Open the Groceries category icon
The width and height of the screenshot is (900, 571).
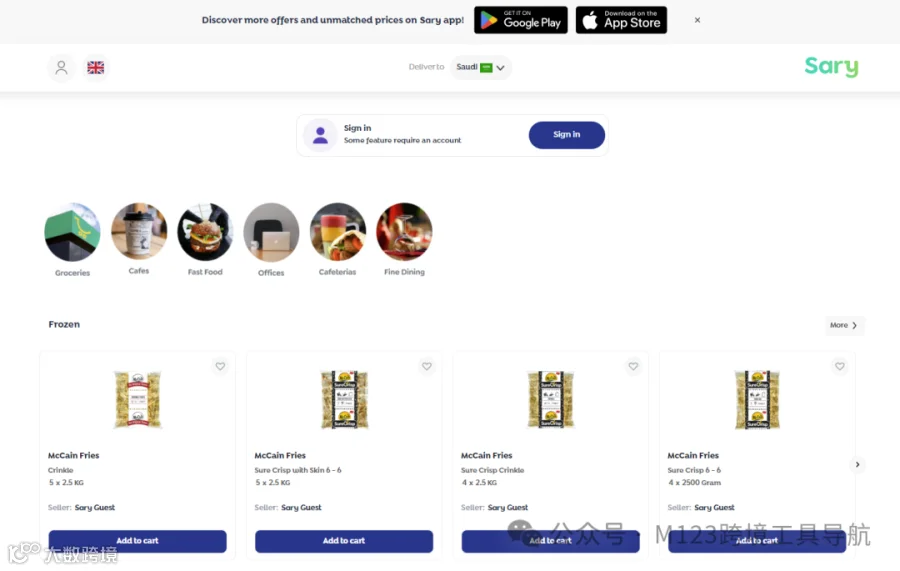pos(72,232)
